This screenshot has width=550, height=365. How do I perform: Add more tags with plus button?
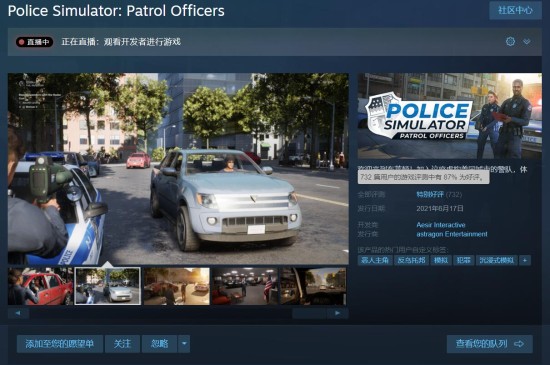click(x=525, y=260)
